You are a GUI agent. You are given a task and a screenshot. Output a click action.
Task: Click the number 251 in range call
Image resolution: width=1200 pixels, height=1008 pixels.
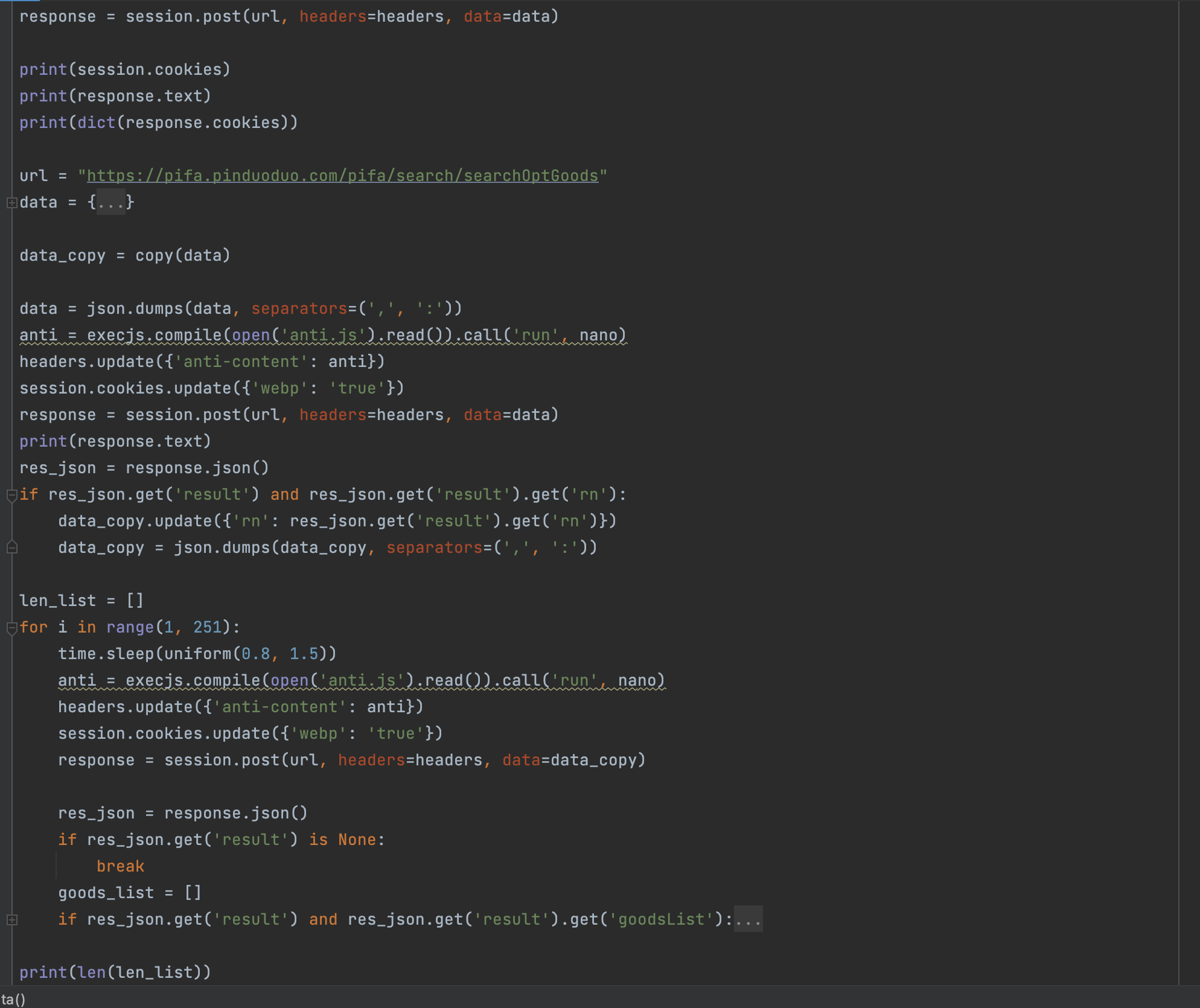pos(207,627)
